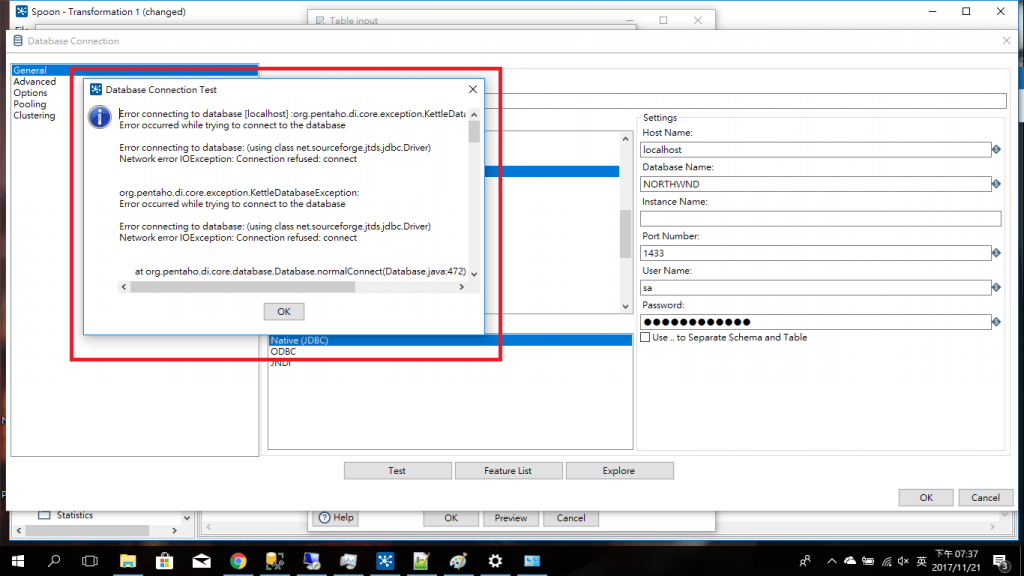1024x576 pixels.
Task: Click the Database Name field with NORTHWND
Action: point(815,184)
